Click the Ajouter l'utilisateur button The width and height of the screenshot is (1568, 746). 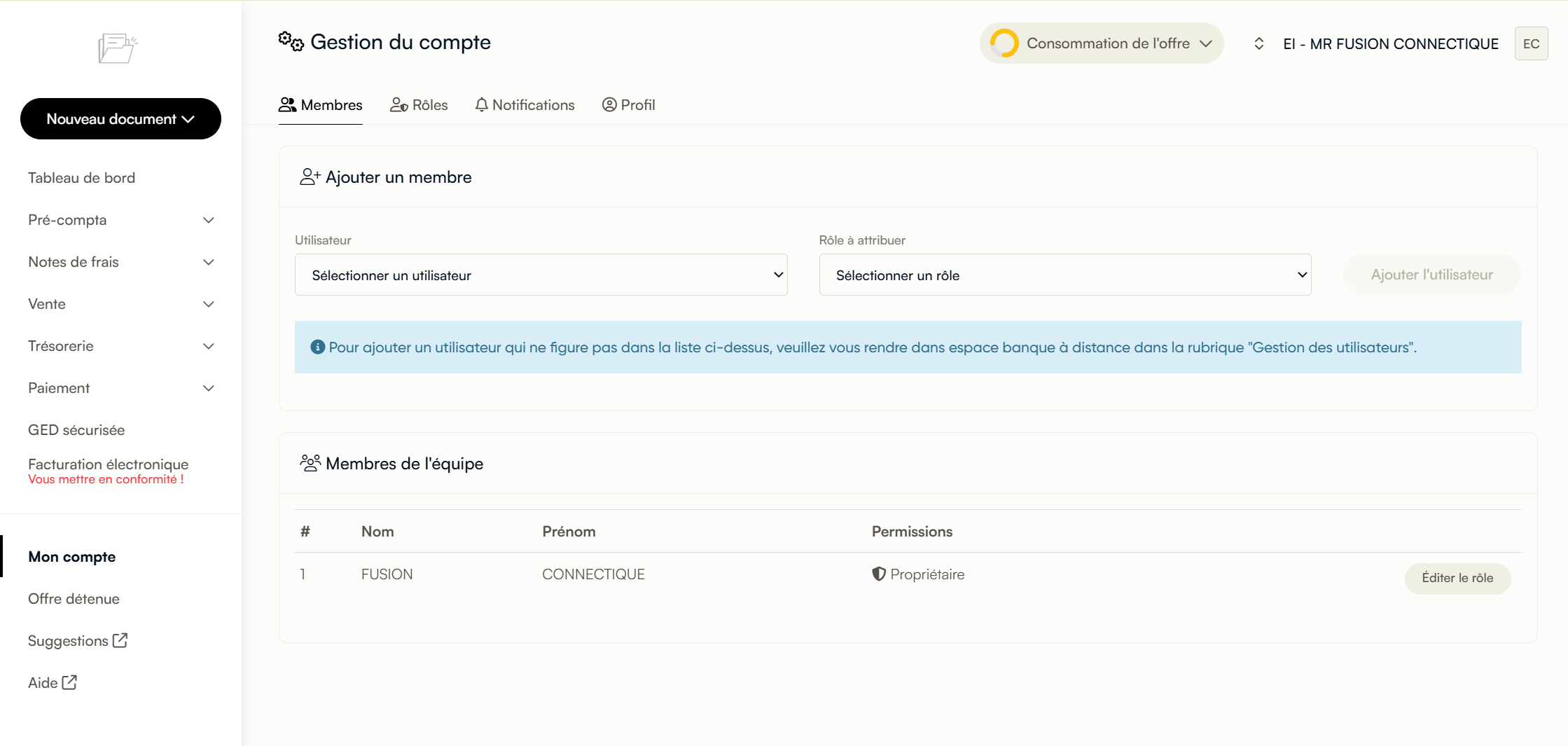1431,275
